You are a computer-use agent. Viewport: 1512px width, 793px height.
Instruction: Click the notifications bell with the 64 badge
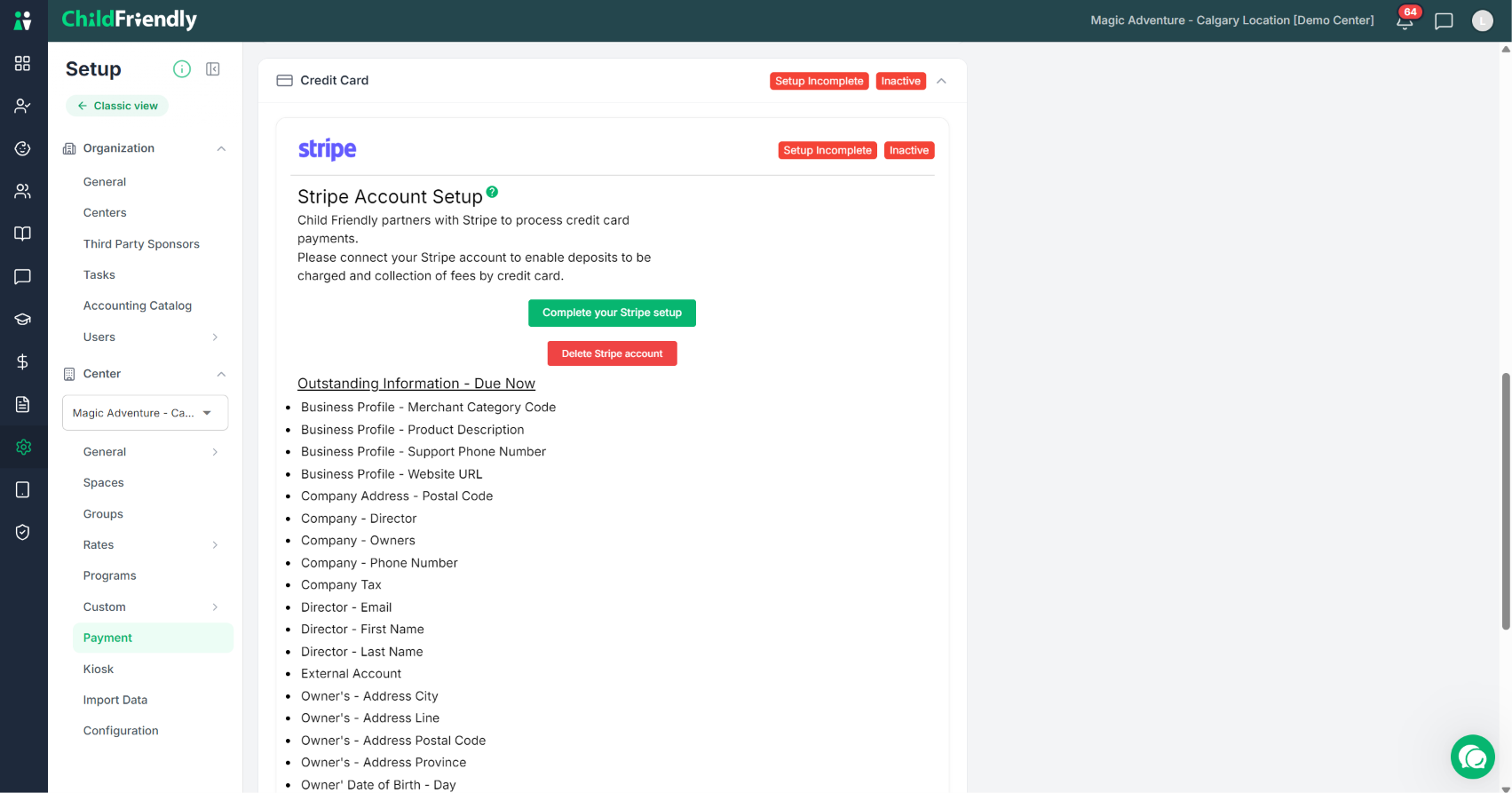coord(1405,20)
